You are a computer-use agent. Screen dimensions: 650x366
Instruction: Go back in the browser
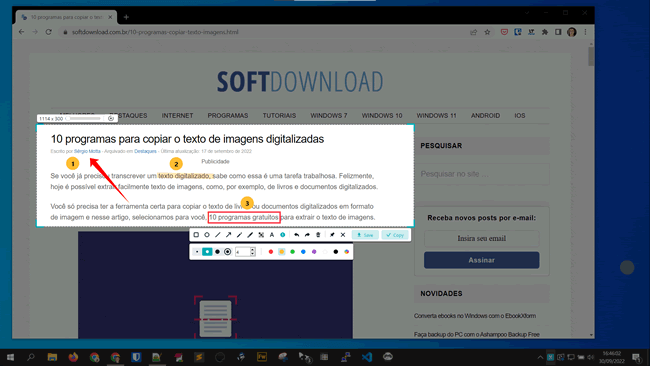(x=22, y=32)
